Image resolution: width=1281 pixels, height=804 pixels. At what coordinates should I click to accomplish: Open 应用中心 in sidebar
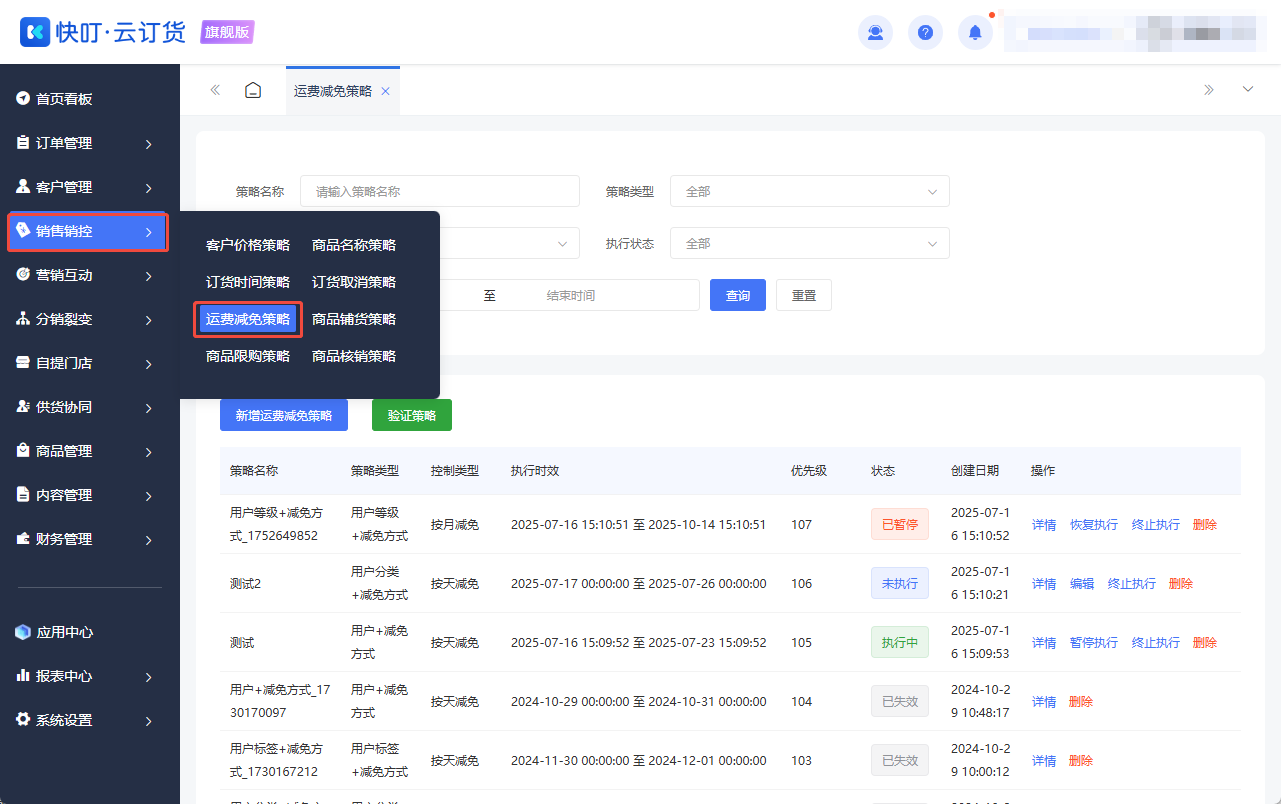90,632
